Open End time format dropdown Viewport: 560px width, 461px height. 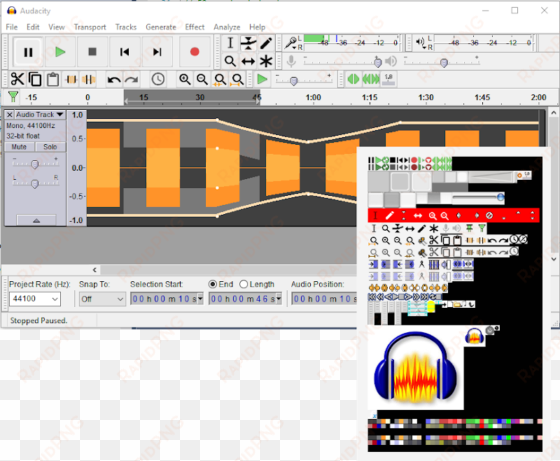279,299
